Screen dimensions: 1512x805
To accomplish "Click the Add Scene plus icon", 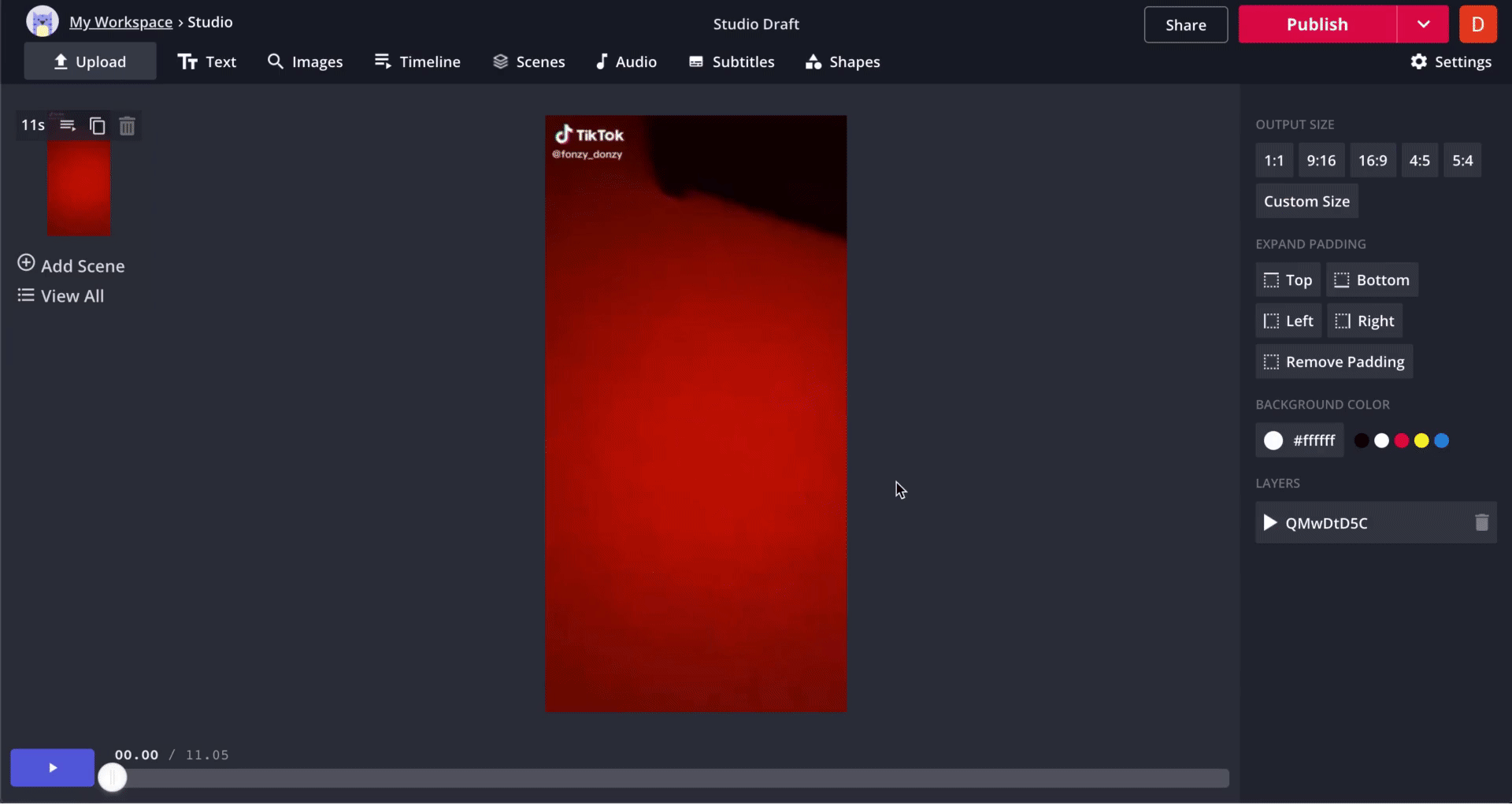I will (26, 263).
